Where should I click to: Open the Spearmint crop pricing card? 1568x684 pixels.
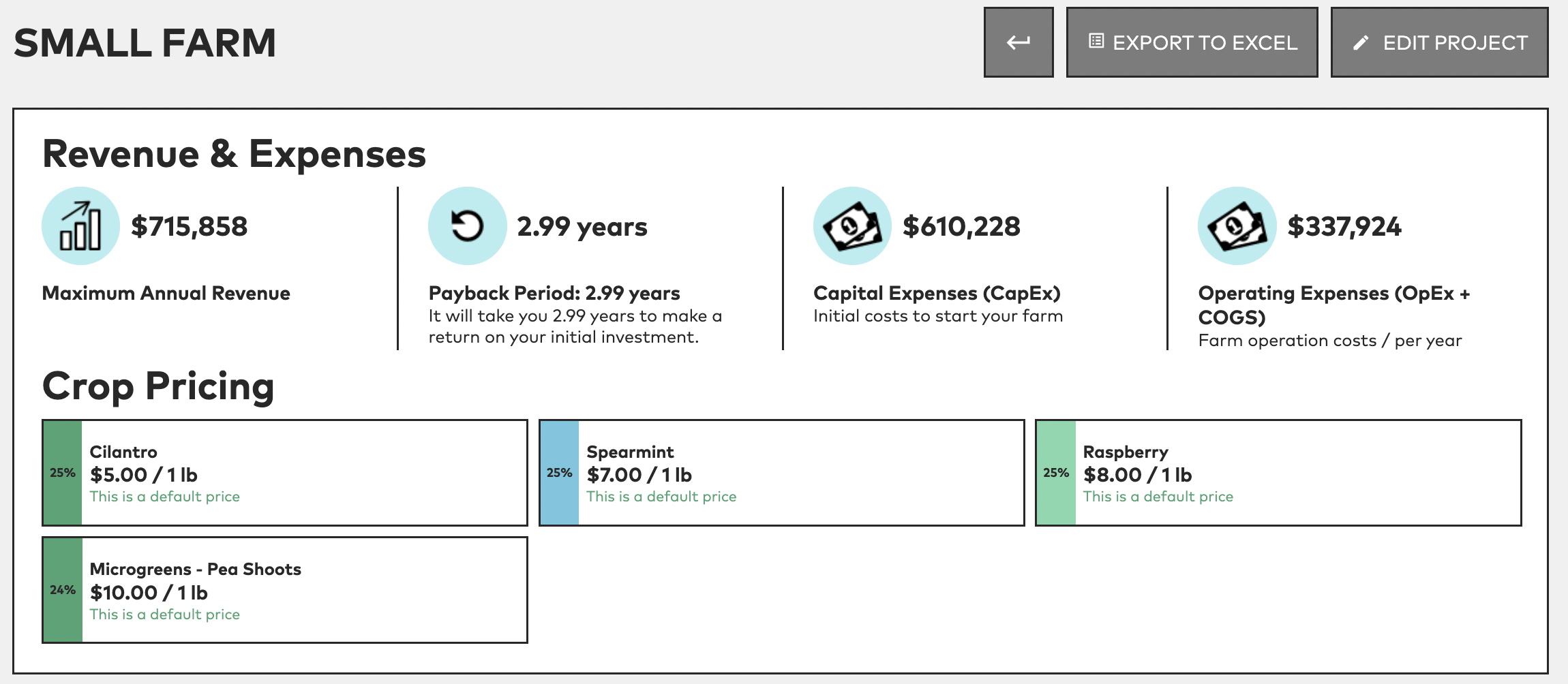[782, 473]
